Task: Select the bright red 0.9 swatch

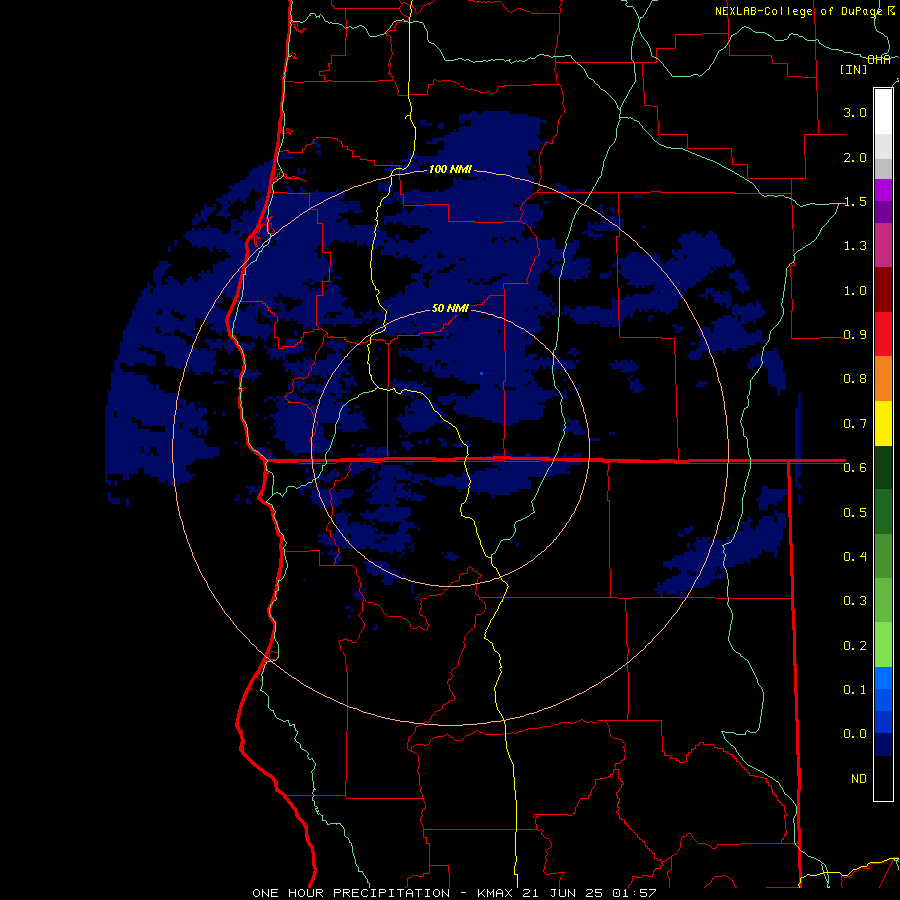Action: pos(883,334)
